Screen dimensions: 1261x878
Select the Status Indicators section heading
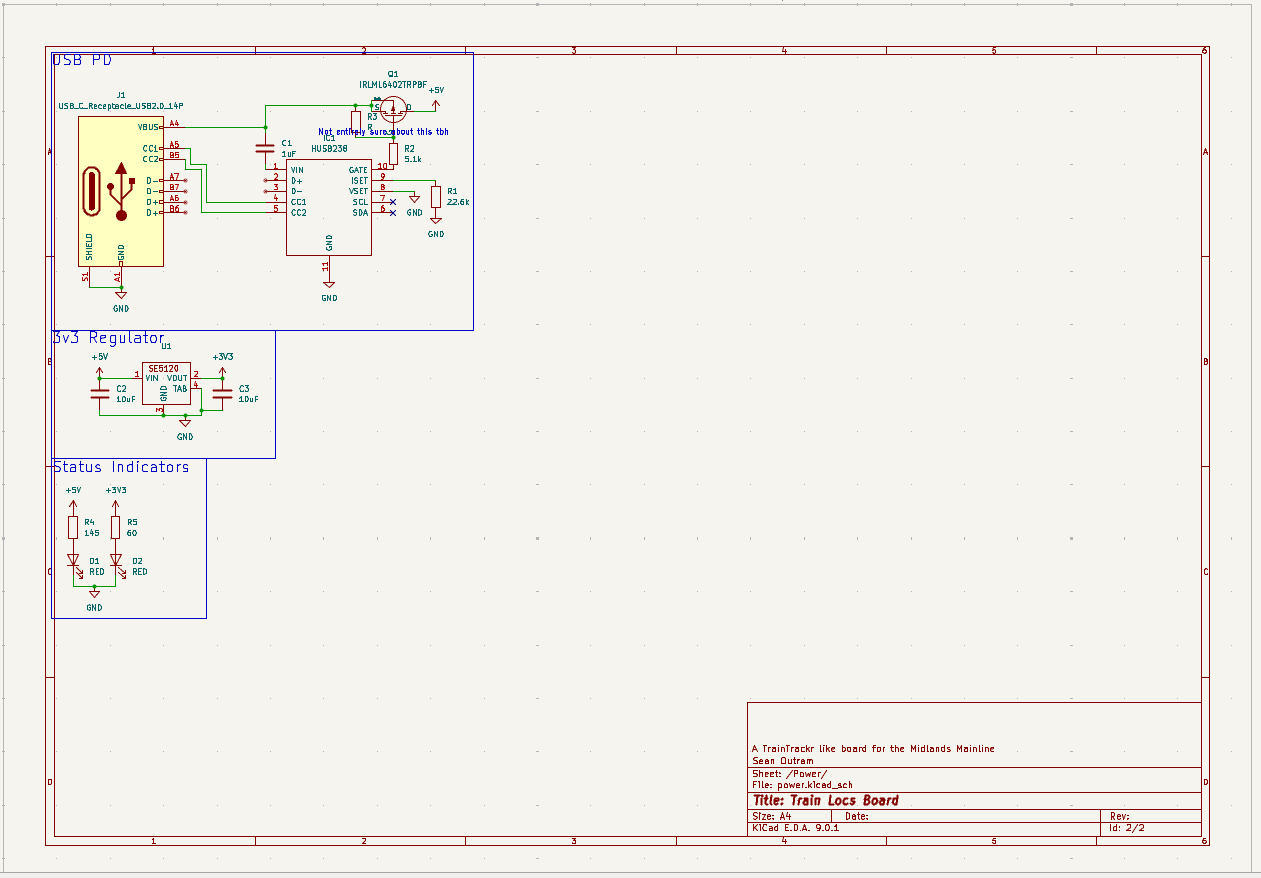(x=120, y=466)
